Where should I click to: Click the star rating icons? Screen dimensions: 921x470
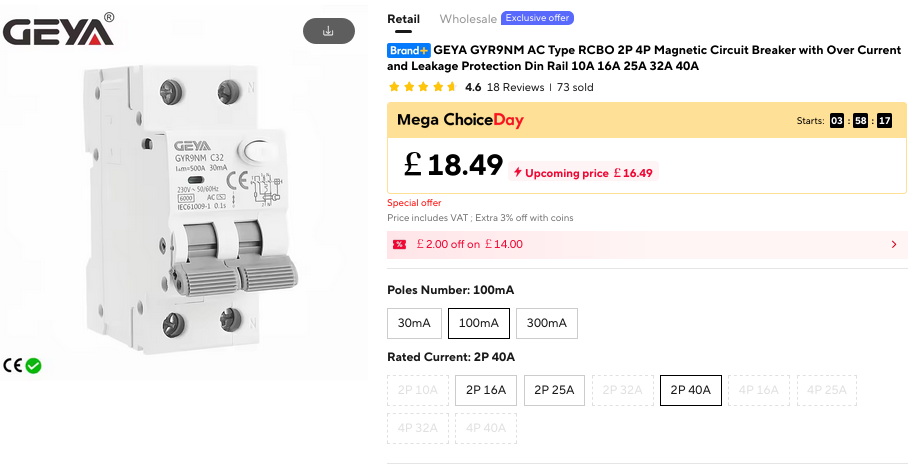tap(422, 87)
